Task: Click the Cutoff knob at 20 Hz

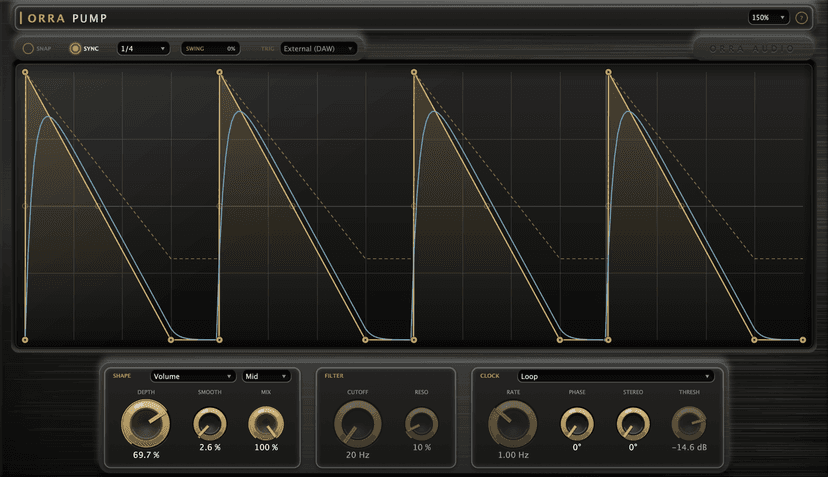Action: point(357,424)
